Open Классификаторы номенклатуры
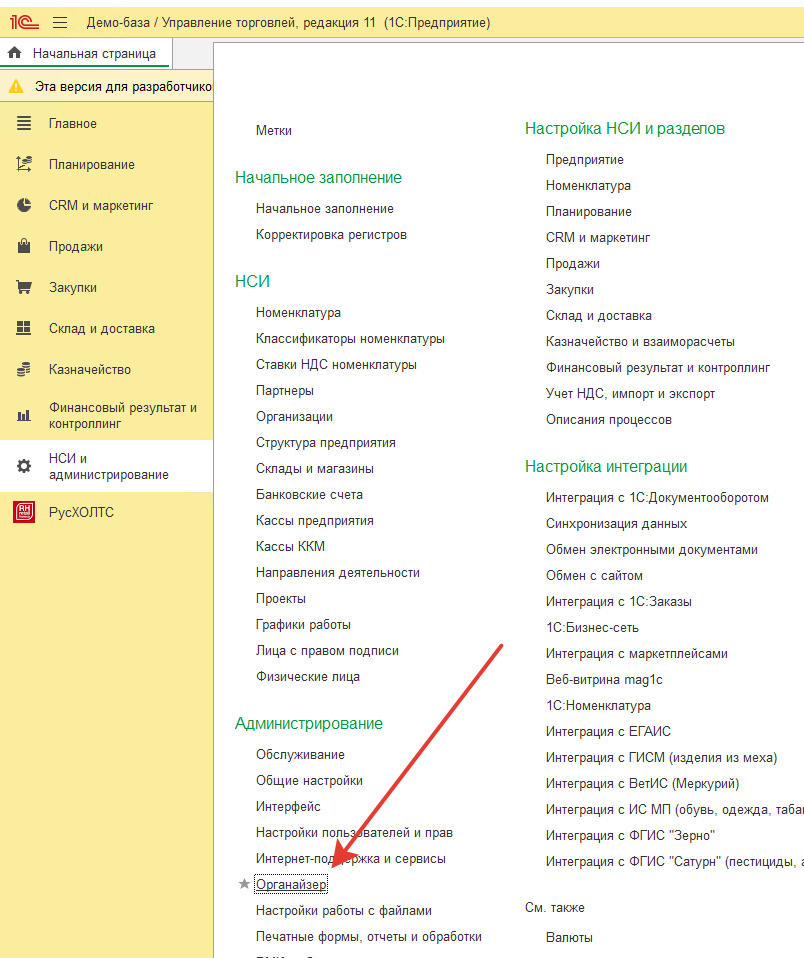The height and width of the screenshot is (958, 804). click(350, 338)
